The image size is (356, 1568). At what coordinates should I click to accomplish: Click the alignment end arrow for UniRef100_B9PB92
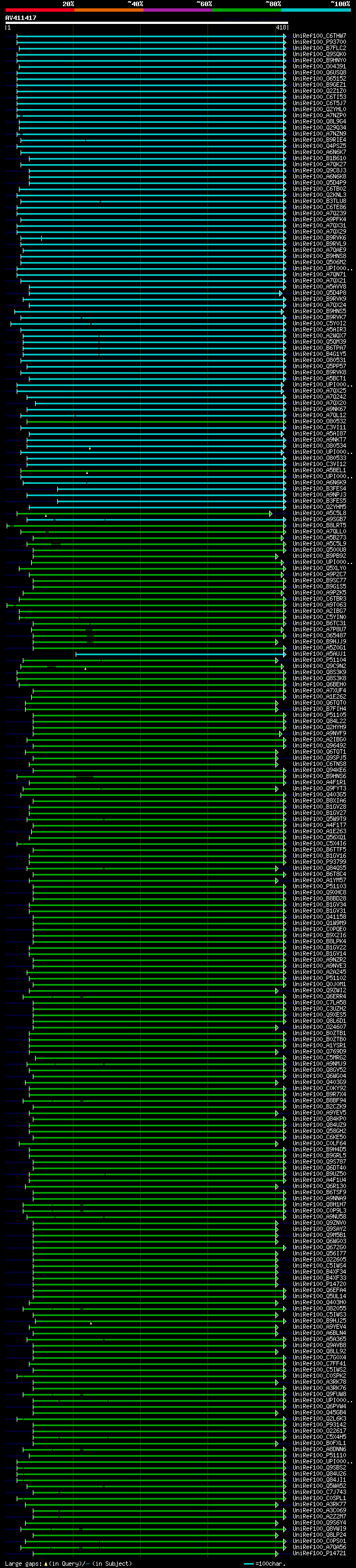pos(277,556)
